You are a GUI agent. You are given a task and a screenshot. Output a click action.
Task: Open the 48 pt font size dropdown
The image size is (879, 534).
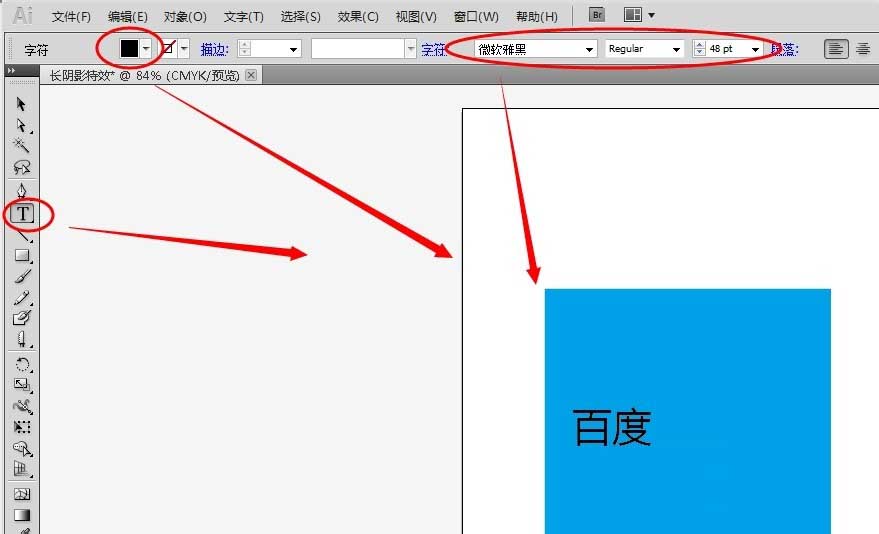[x=755, y=49]
